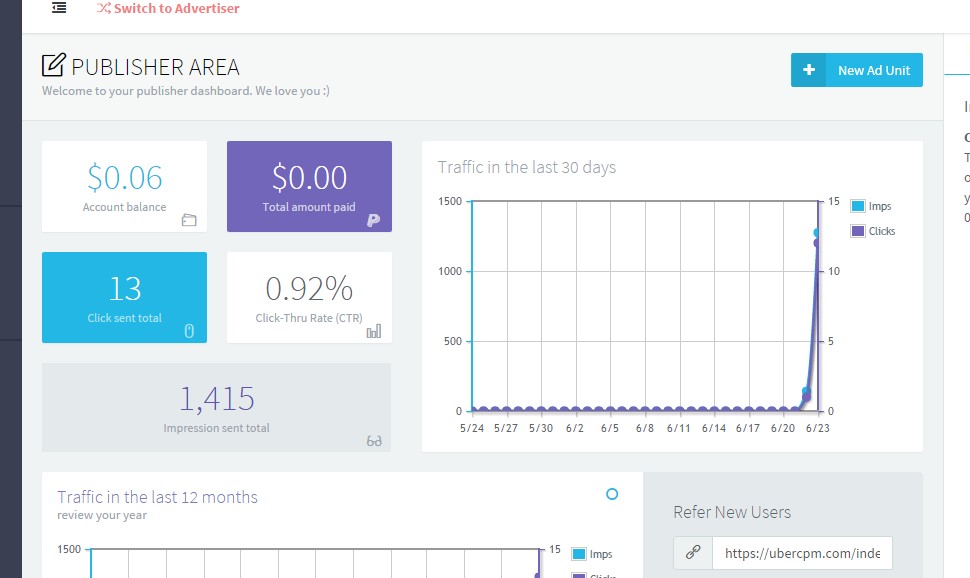The width and height of the screenshot is (970, 578).
Task: Click the shuffle icon beside Switch to Advertiser
Action: [104, 9]
